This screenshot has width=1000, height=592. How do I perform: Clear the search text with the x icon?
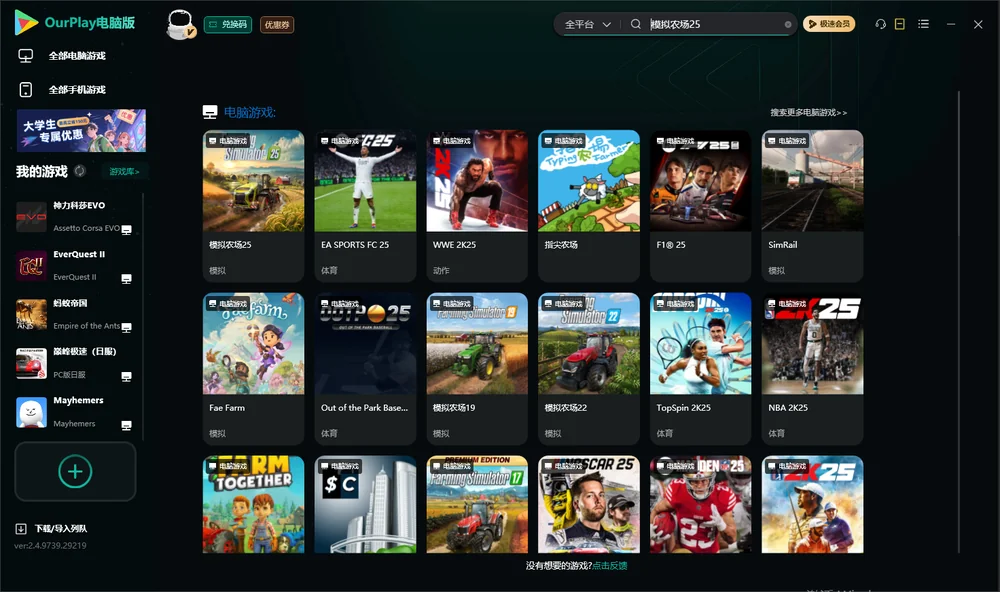[x=788, y=24]
